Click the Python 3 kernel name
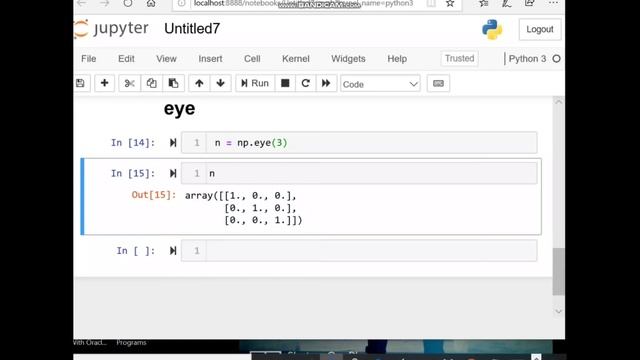Viewport: 640px width, 360px height. point(527,59)
